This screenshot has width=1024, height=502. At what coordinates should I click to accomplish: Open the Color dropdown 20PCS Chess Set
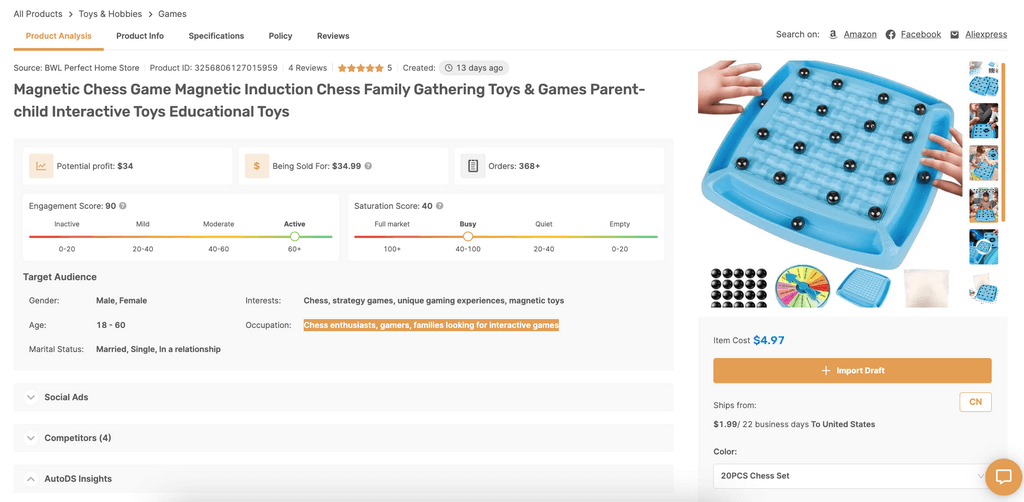tap(852, 475)
